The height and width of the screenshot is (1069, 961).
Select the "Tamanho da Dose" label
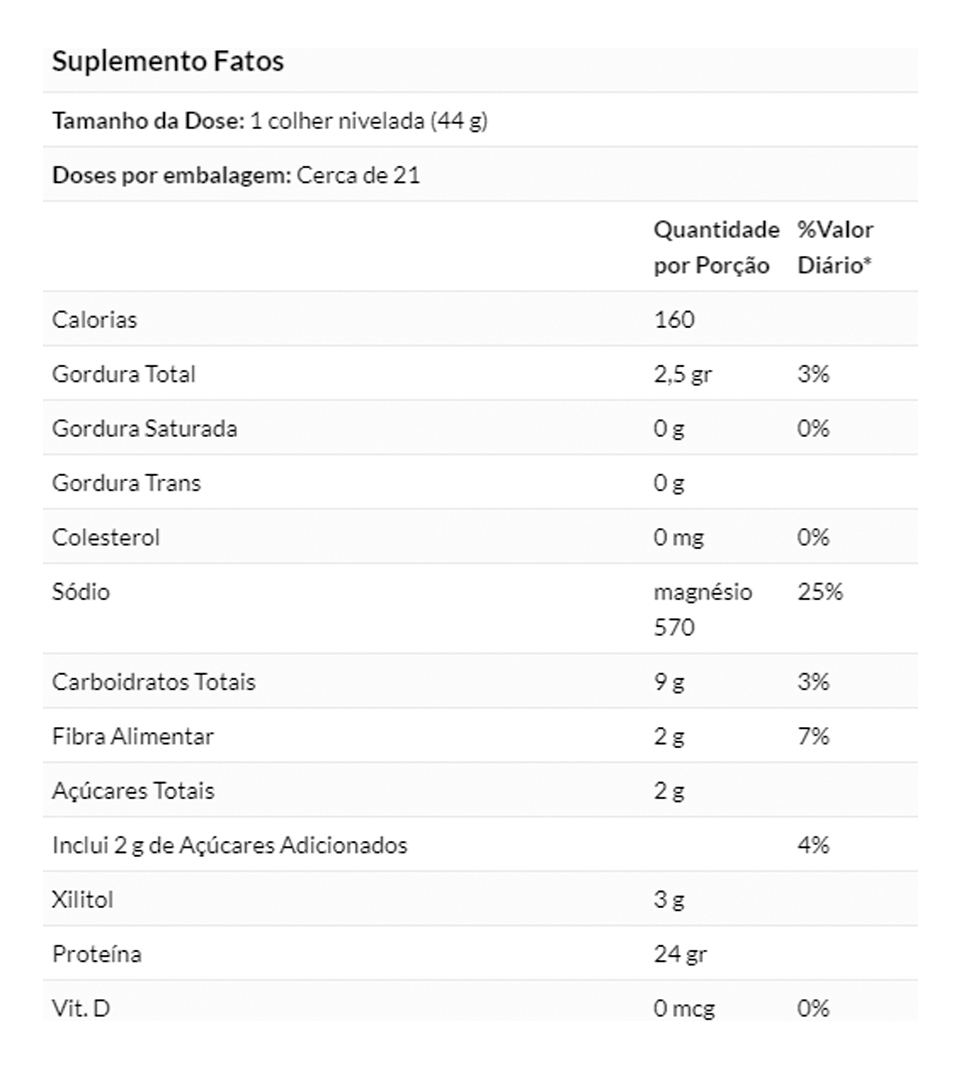tap(147, 121)
